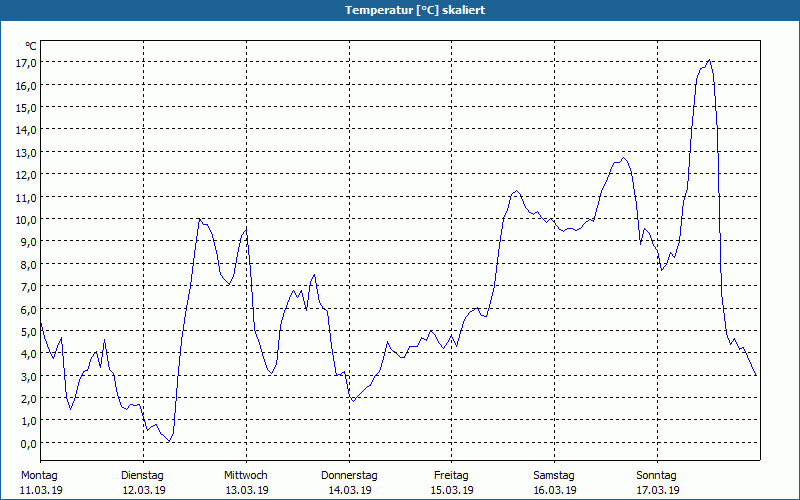Click the 0,0 axis label

tap(28, 443)
